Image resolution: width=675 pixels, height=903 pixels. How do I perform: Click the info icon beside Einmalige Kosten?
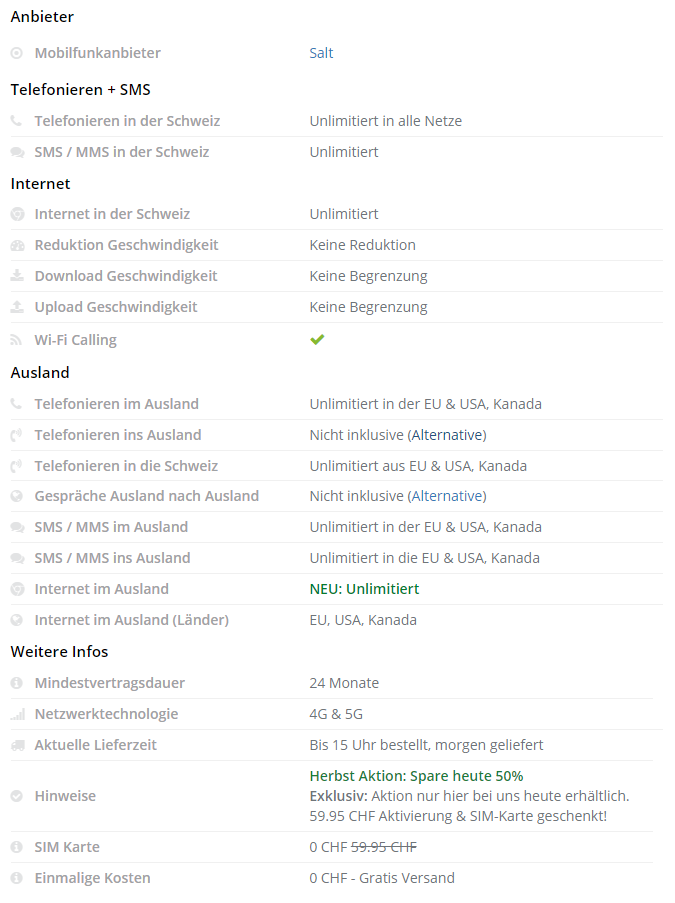[x=17, y=879]
